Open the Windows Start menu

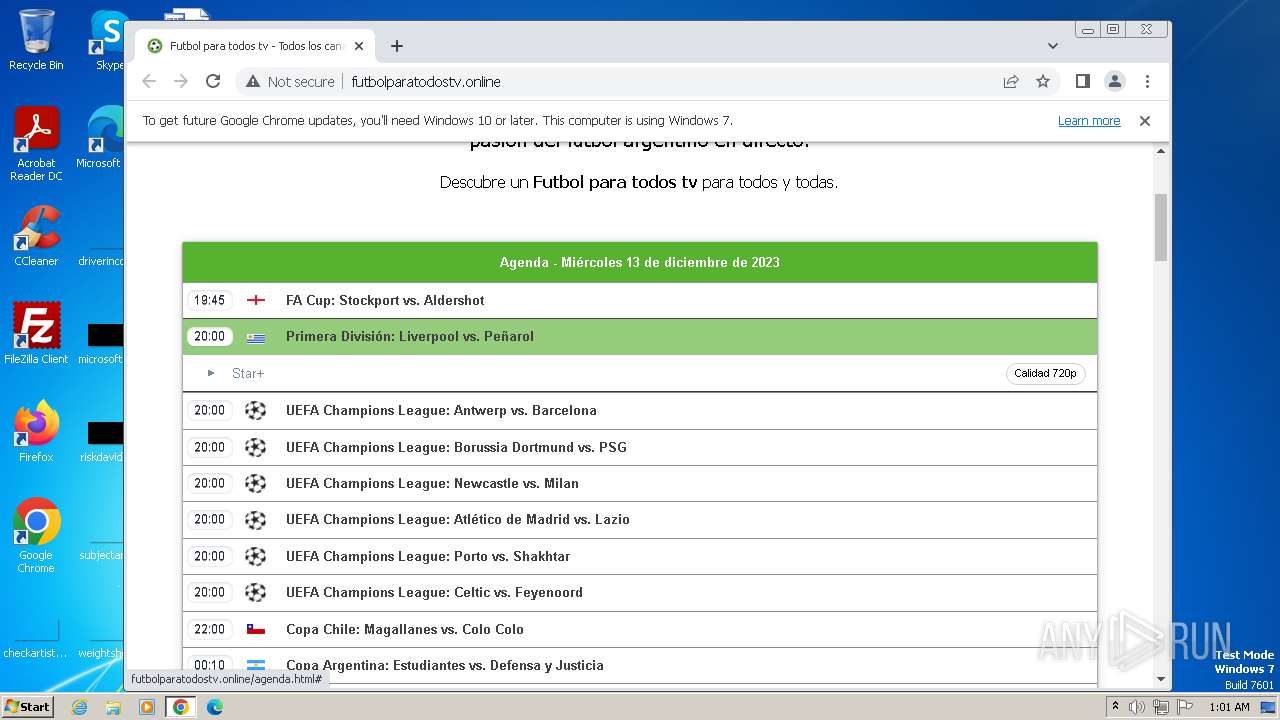point(27,706)
